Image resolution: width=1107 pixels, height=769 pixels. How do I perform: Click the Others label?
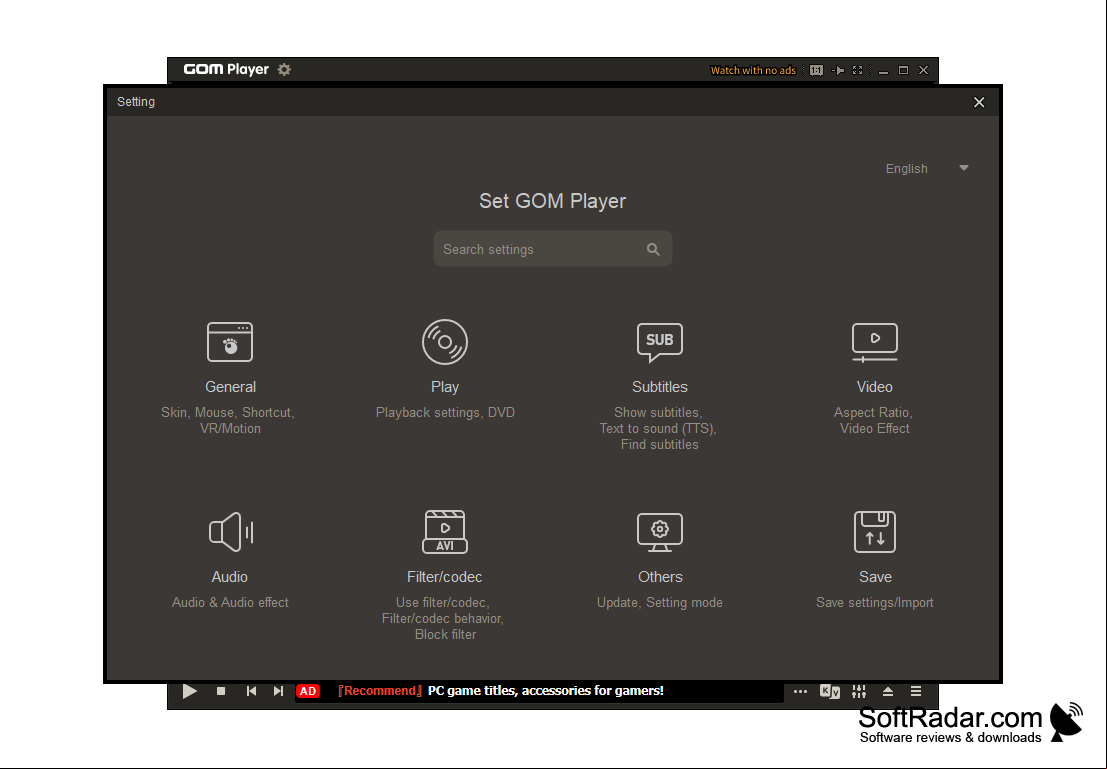[x=660, y=577]
